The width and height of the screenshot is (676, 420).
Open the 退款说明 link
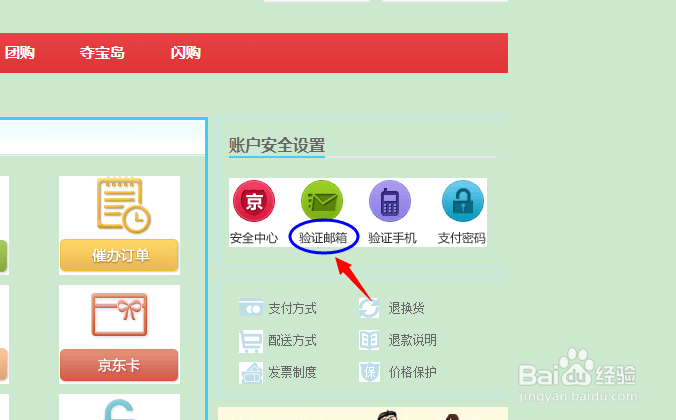(x=413, y=340)
